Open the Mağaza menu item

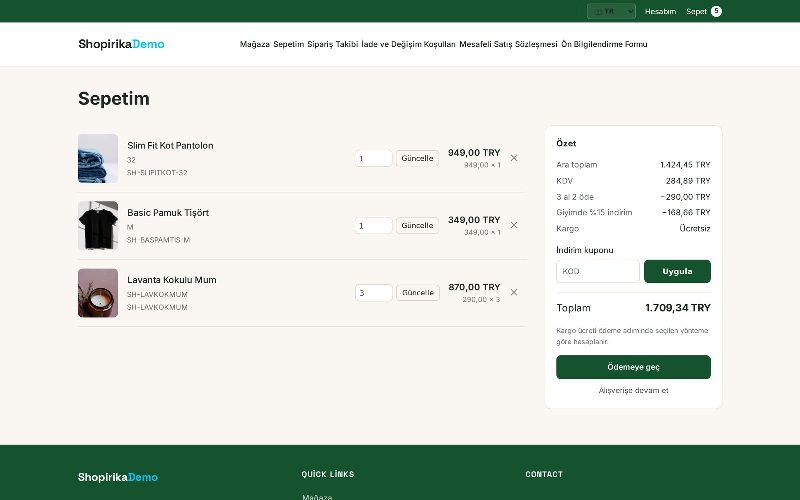pos(255,44)
